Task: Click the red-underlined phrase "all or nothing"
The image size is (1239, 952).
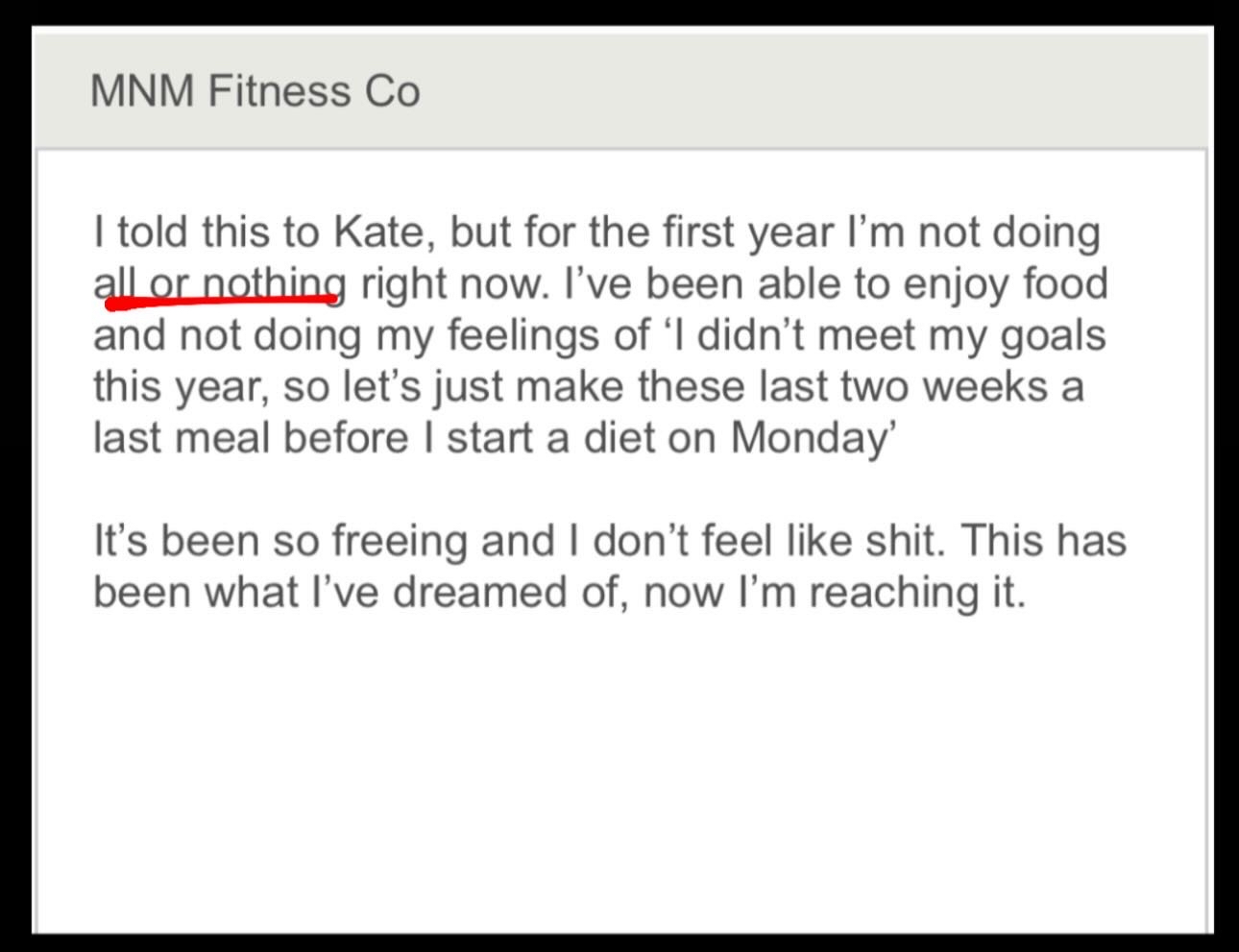Action: click(x=219, y=284)
